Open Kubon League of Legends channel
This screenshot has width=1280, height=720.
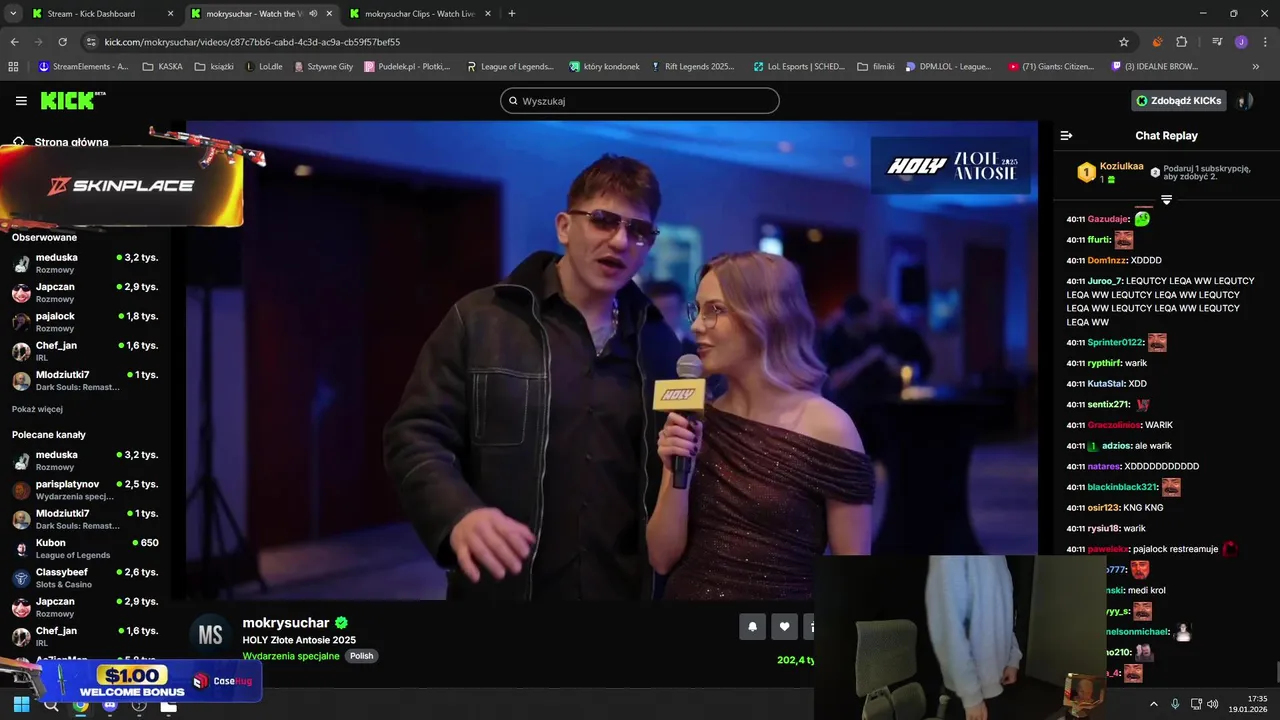pos(85,548)
